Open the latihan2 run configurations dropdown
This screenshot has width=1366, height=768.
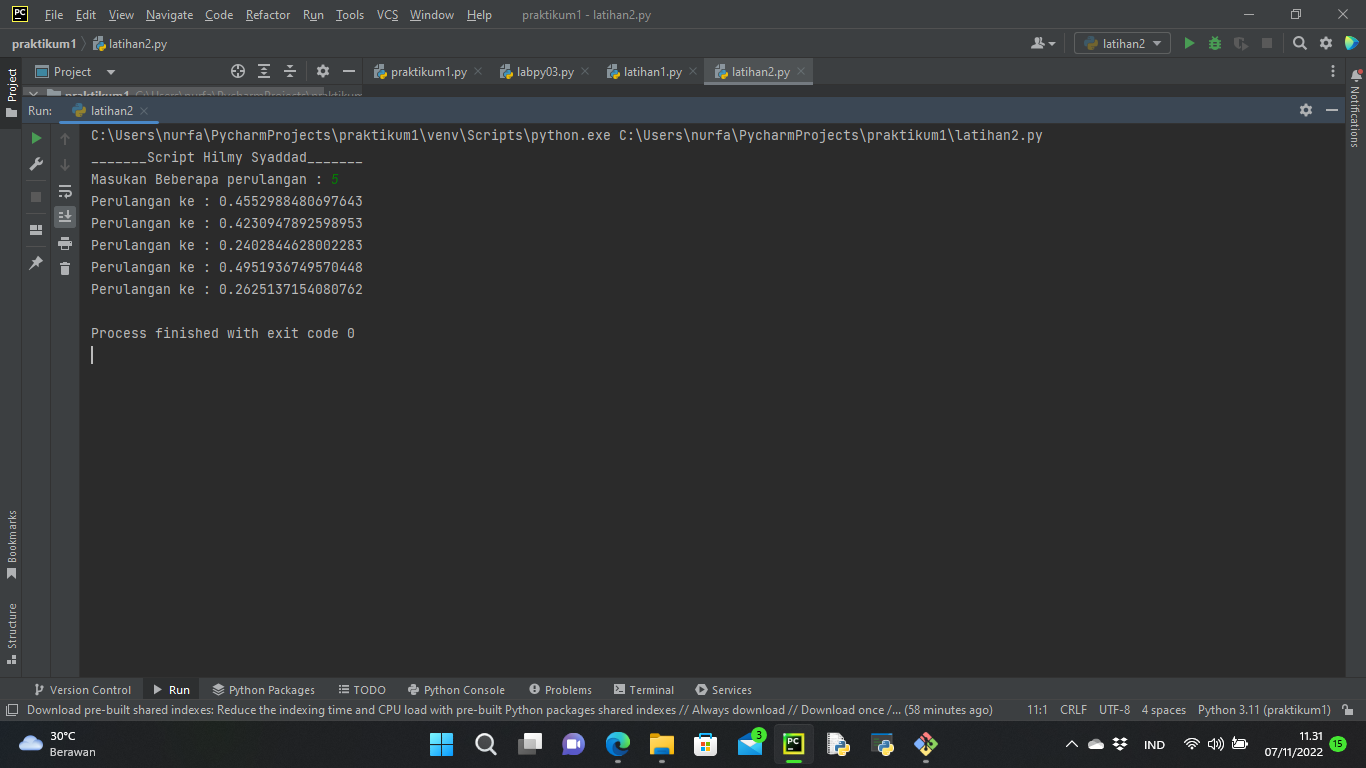[1121, 43]
